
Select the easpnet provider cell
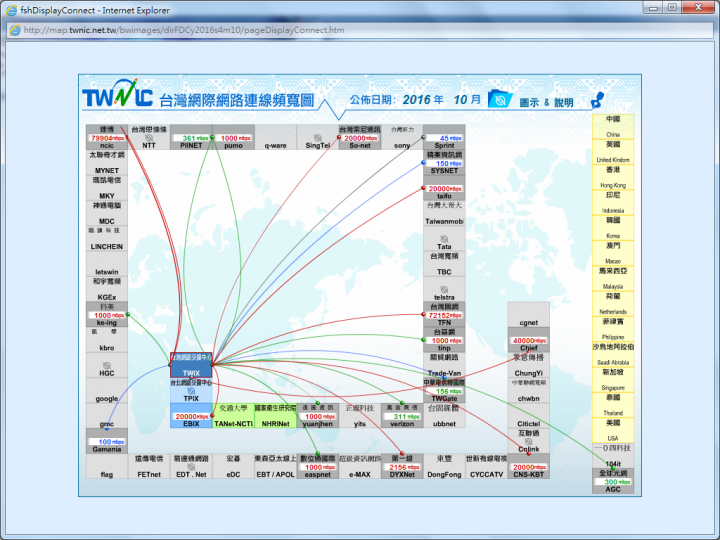coord(318,466)
